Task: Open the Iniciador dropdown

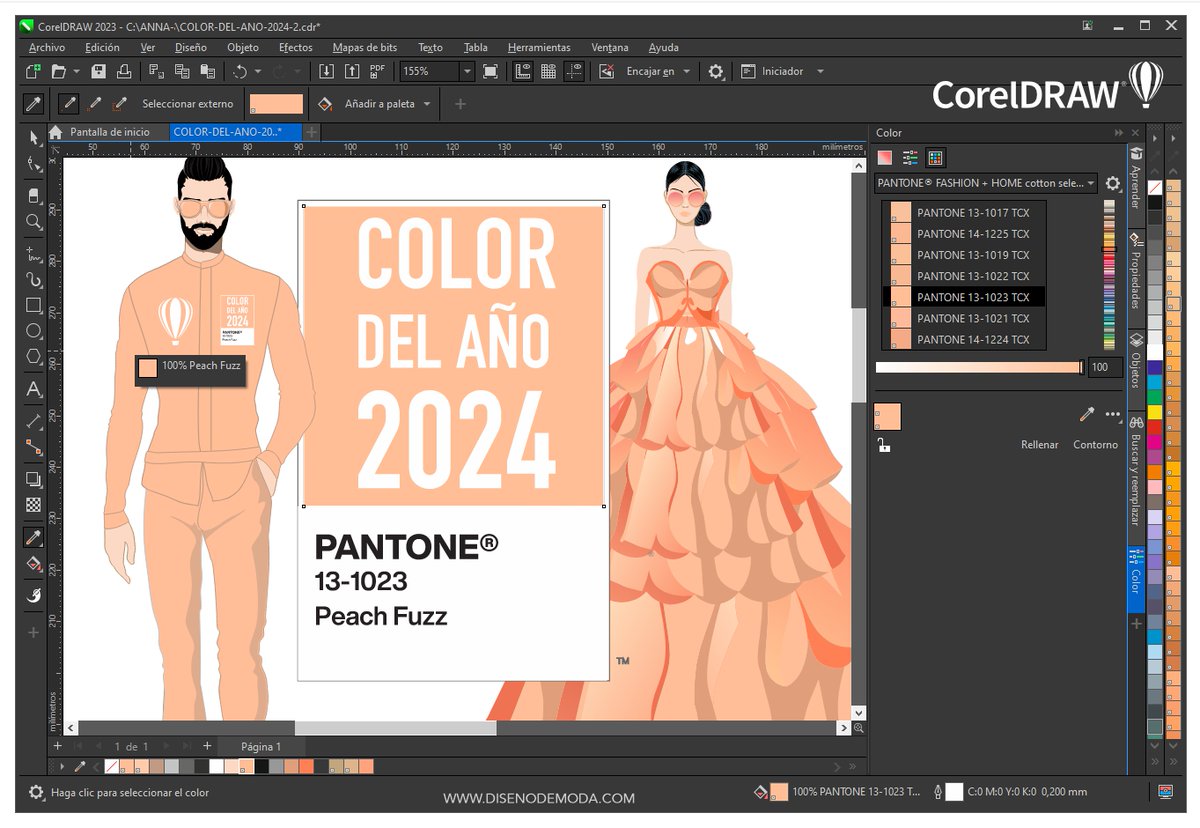Action: coord(820,71)
